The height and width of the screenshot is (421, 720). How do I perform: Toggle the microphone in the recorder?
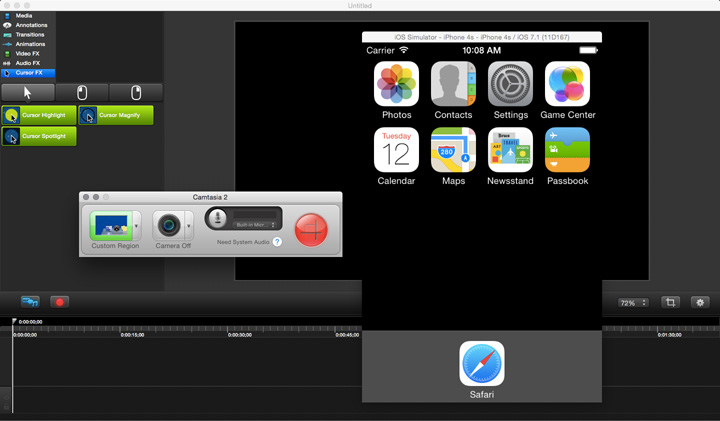[x=218, y=218]
